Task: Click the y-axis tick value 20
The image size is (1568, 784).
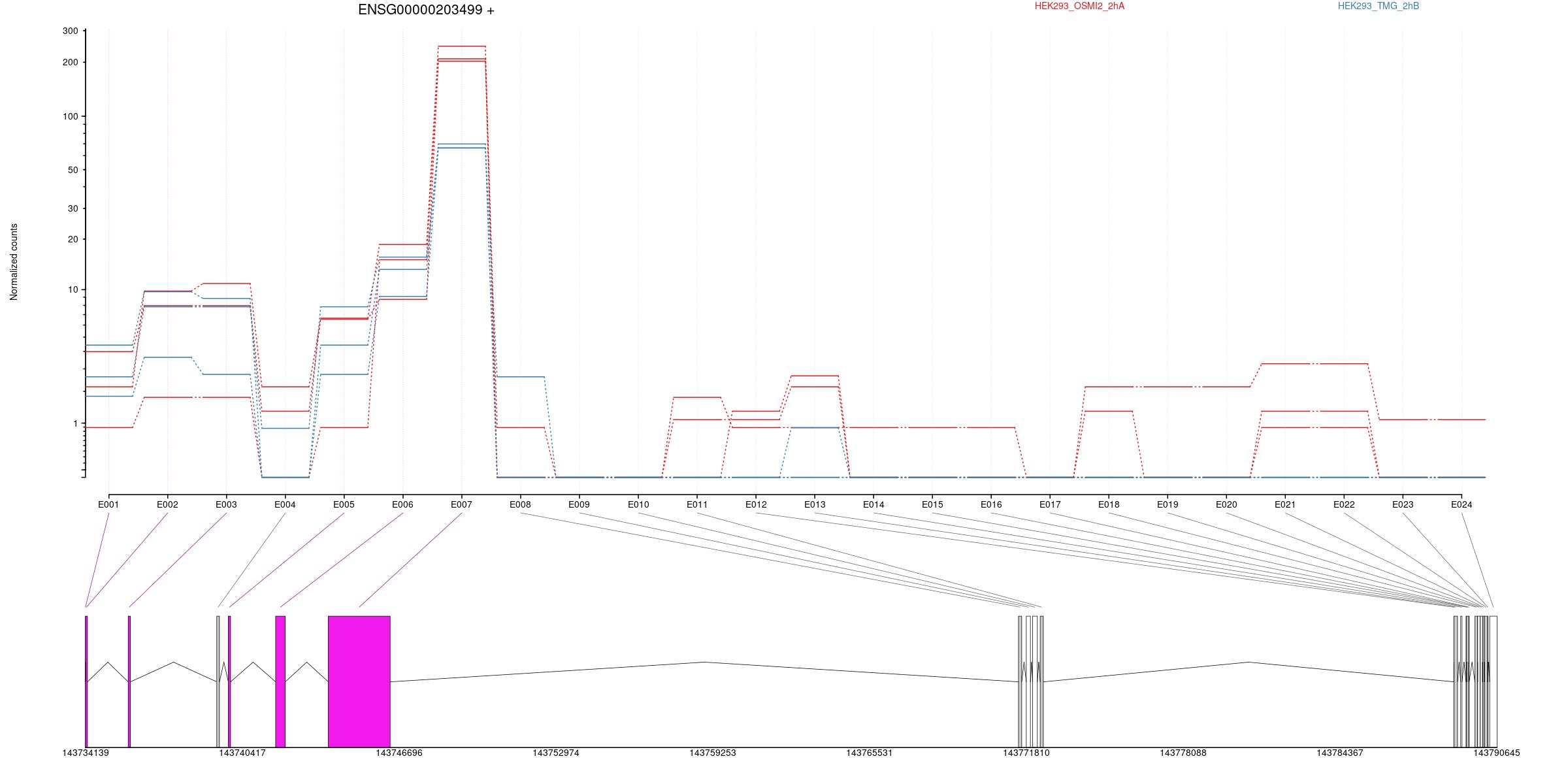Action: coord(73,239)
